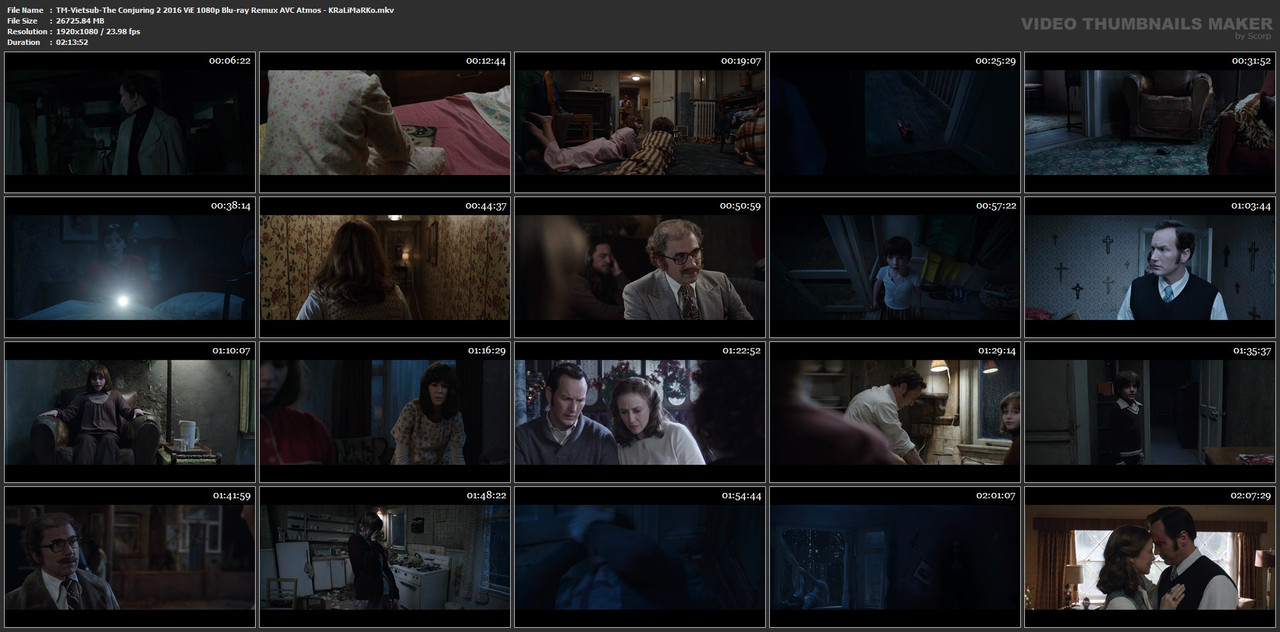The width and height of the screenshot is (1280, 632).
Task: Choose the armchair frame at 00:31:52
Action: [x=1150, y=122]
